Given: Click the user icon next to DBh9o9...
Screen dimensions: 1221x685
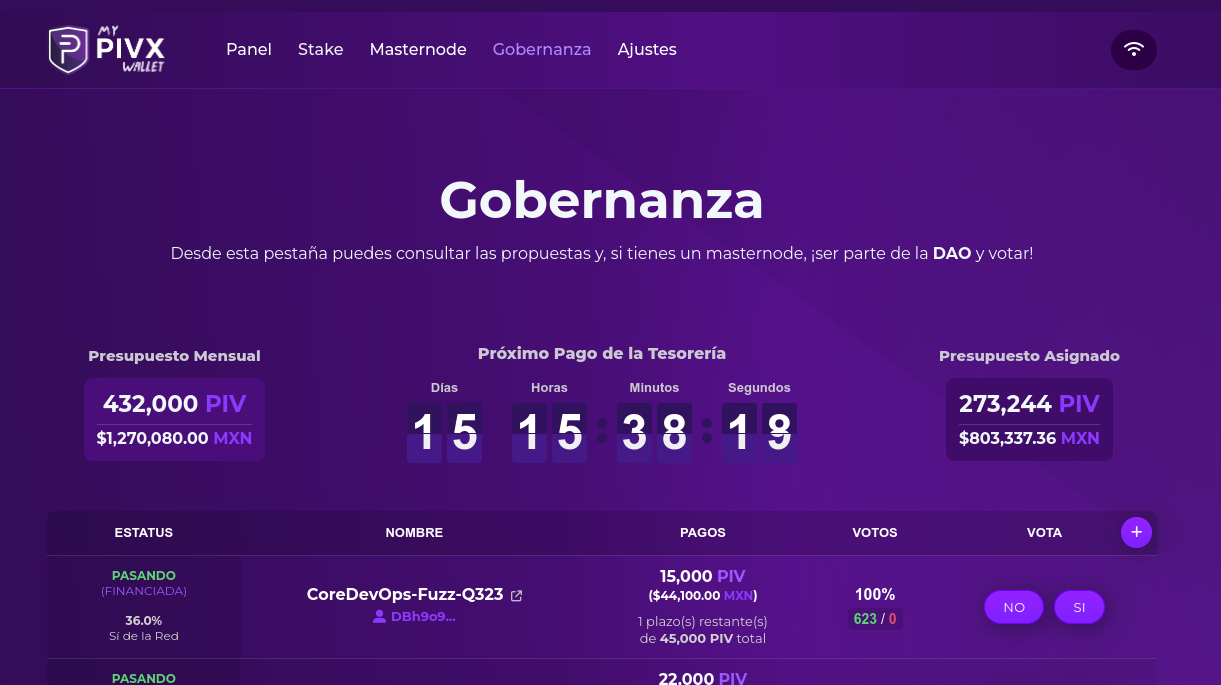Looking at the screenshot, I should point(379,617).
